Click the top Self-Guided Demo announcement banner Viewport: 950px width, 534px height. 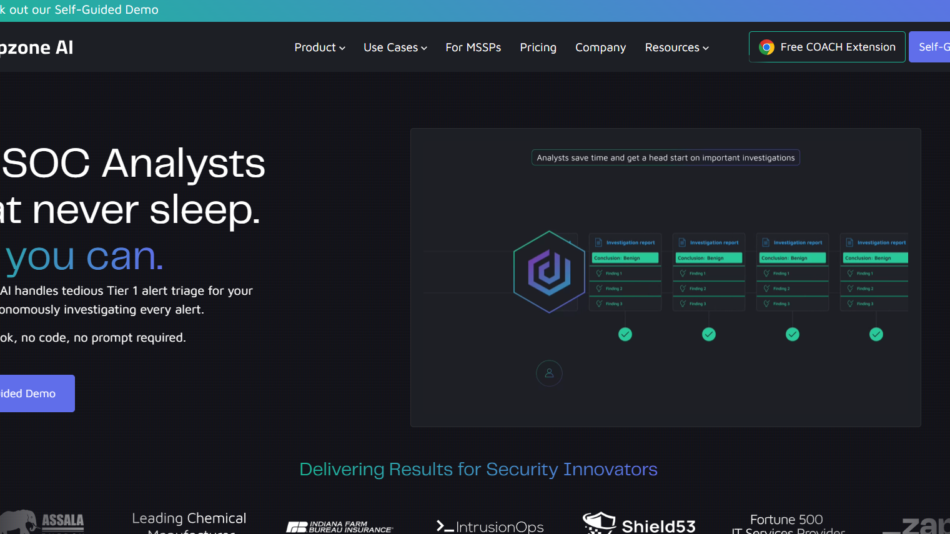80,10
